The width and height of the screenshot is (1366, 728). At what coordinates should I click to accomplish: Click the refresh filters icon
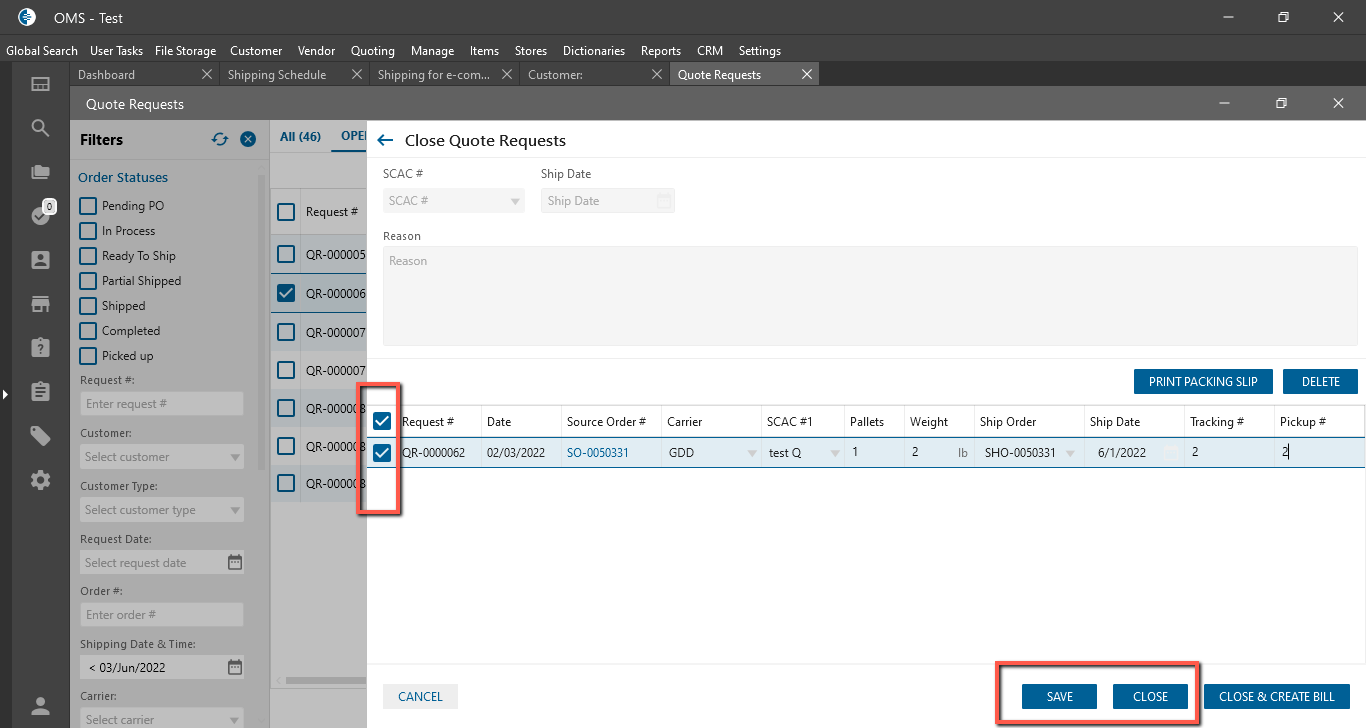tap(220, 140)
